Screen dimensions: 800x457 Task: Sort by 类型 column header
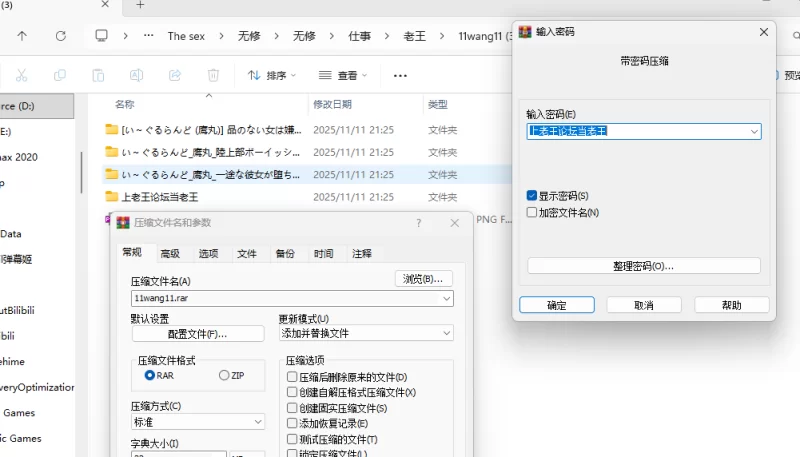click(438, 105)
